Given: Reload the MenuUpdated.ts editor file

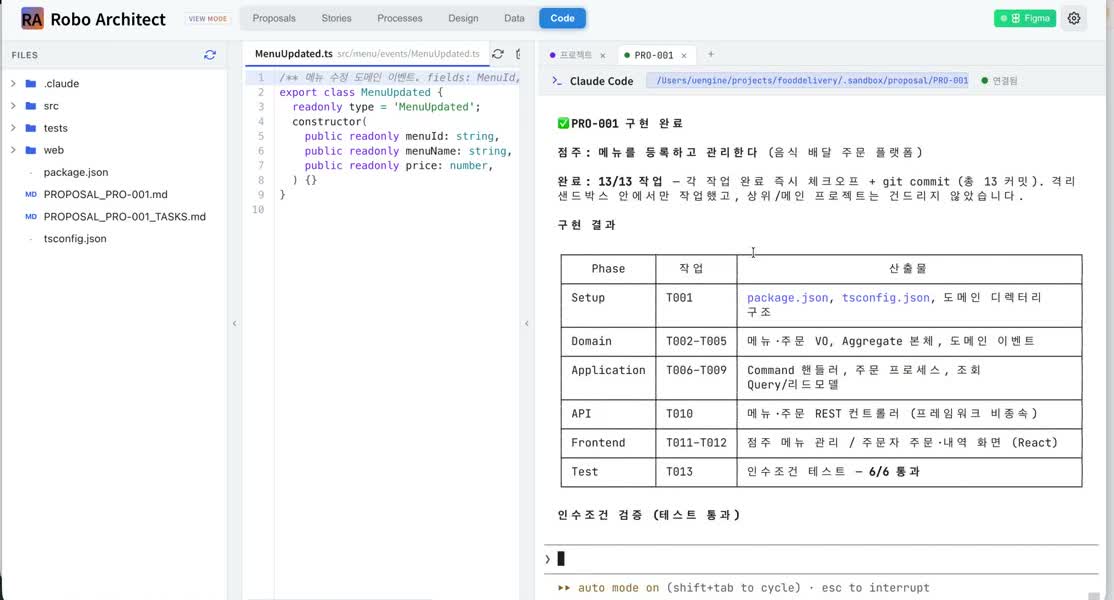Looking at the screenshot, I should pyautogui.click(x=498, y=54).
